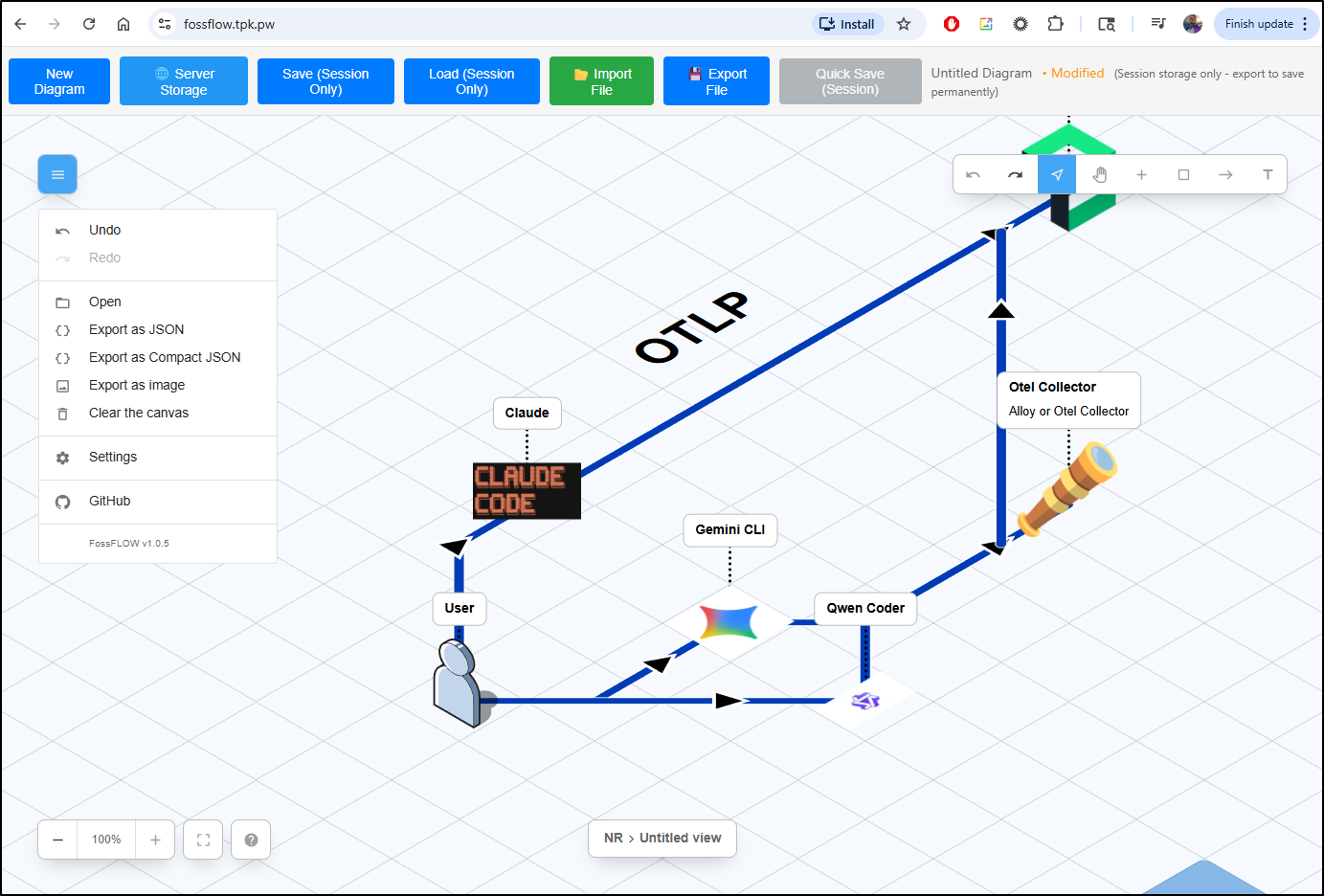
Task: Select the text tool
Action: click(1268, 175)
